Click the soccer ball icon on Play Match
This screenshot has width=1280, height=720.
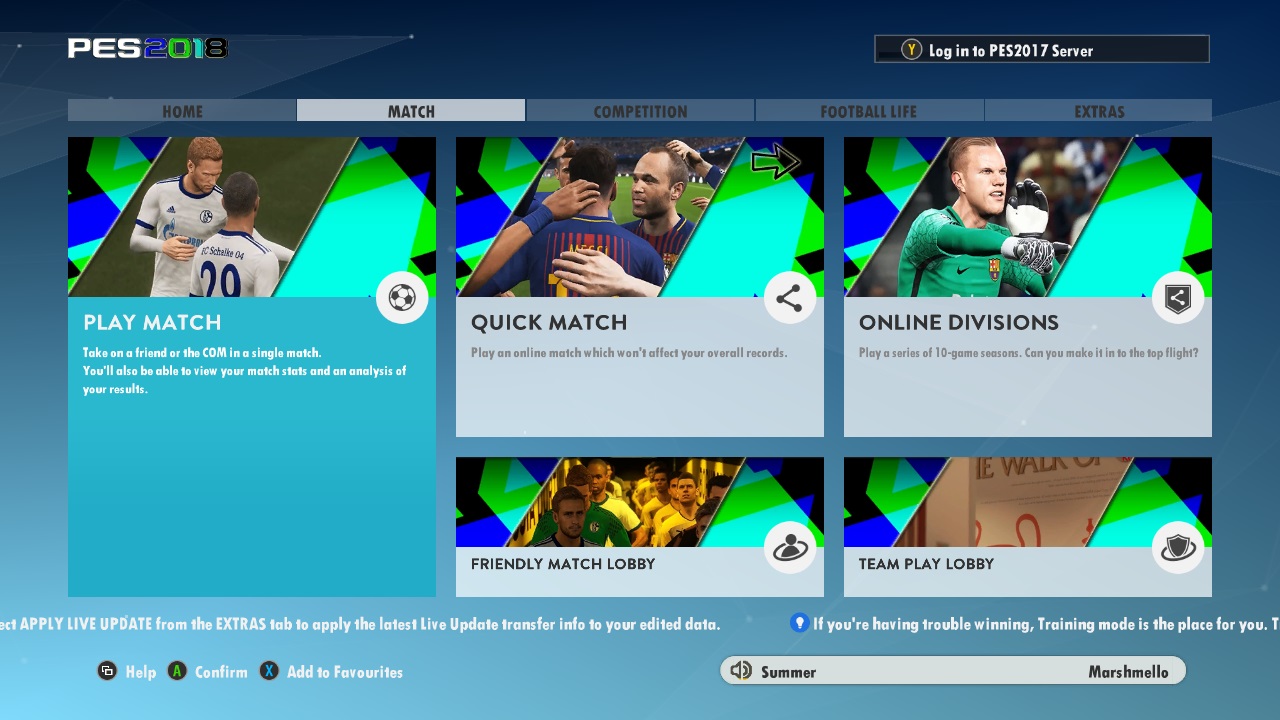click(402, 298)
